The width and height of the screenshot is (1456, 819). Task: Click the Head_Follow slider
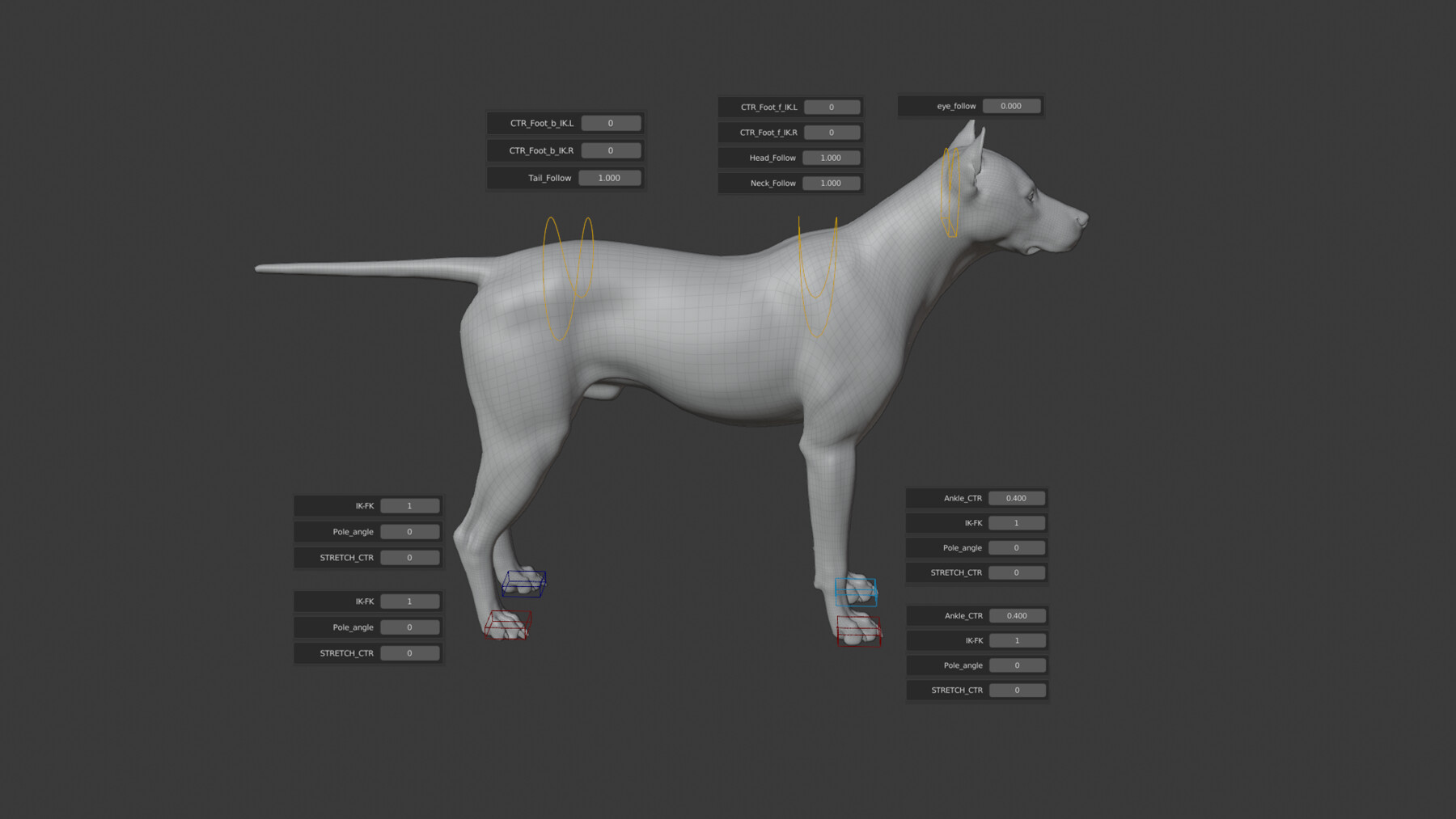pyautogui.click(x=832, y=158)
